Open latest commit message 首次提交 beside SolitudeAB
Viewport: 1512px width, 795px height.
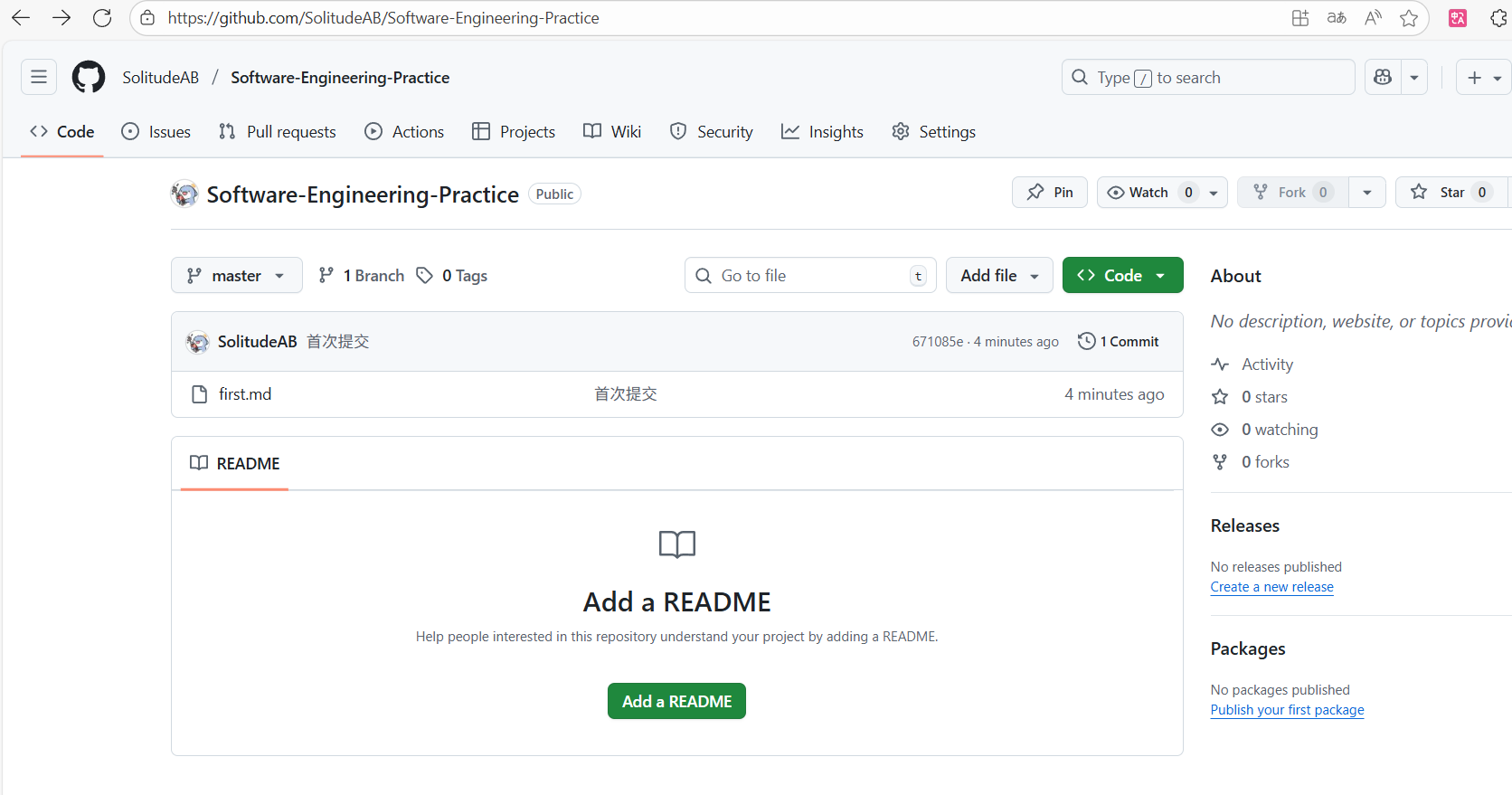click(x=337, y=342)
